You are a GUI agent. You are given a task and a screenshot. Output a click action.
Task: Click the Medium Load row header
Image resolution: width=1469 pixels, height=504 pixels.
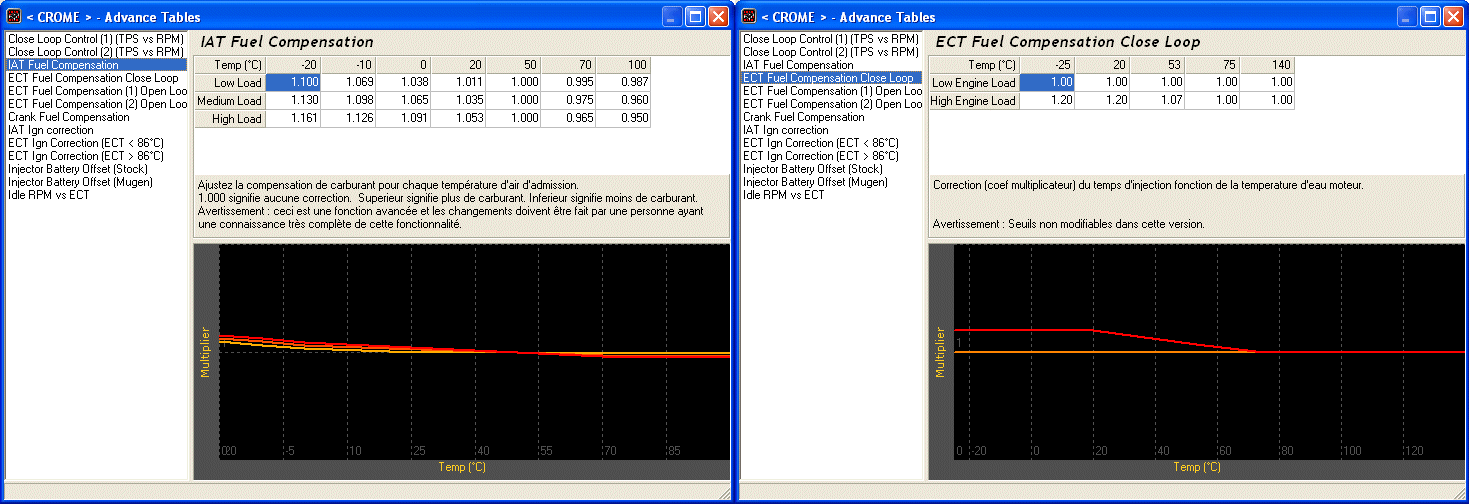pos(230,101)
